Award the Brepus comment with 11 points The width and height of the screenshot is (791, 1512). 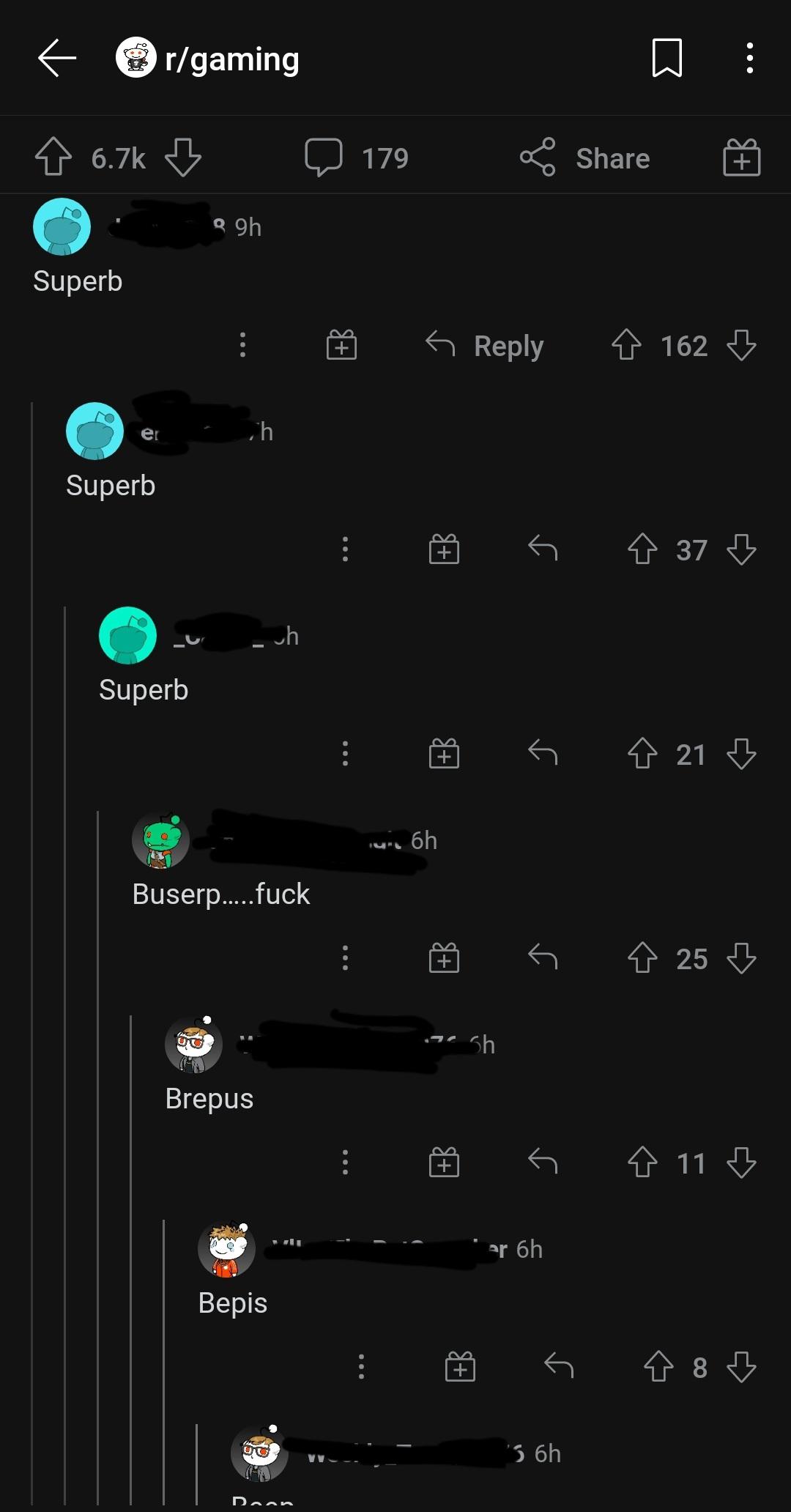pyautogui.click(x=444, y=1163)
